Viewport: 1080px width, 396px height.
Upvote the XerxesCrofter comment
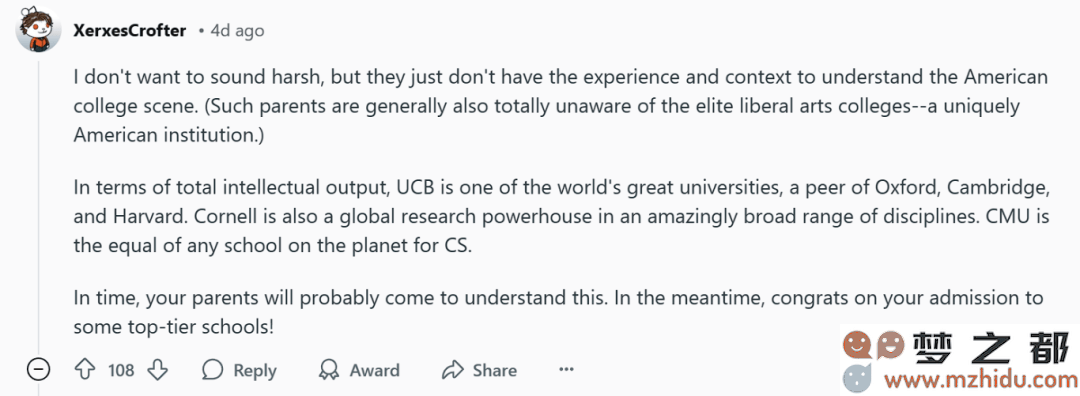click(84, 370)
